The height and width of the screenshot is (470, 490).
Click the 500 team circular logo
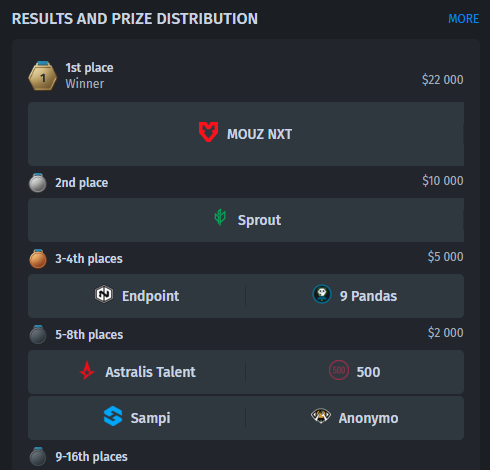click(x=339, y=370)
